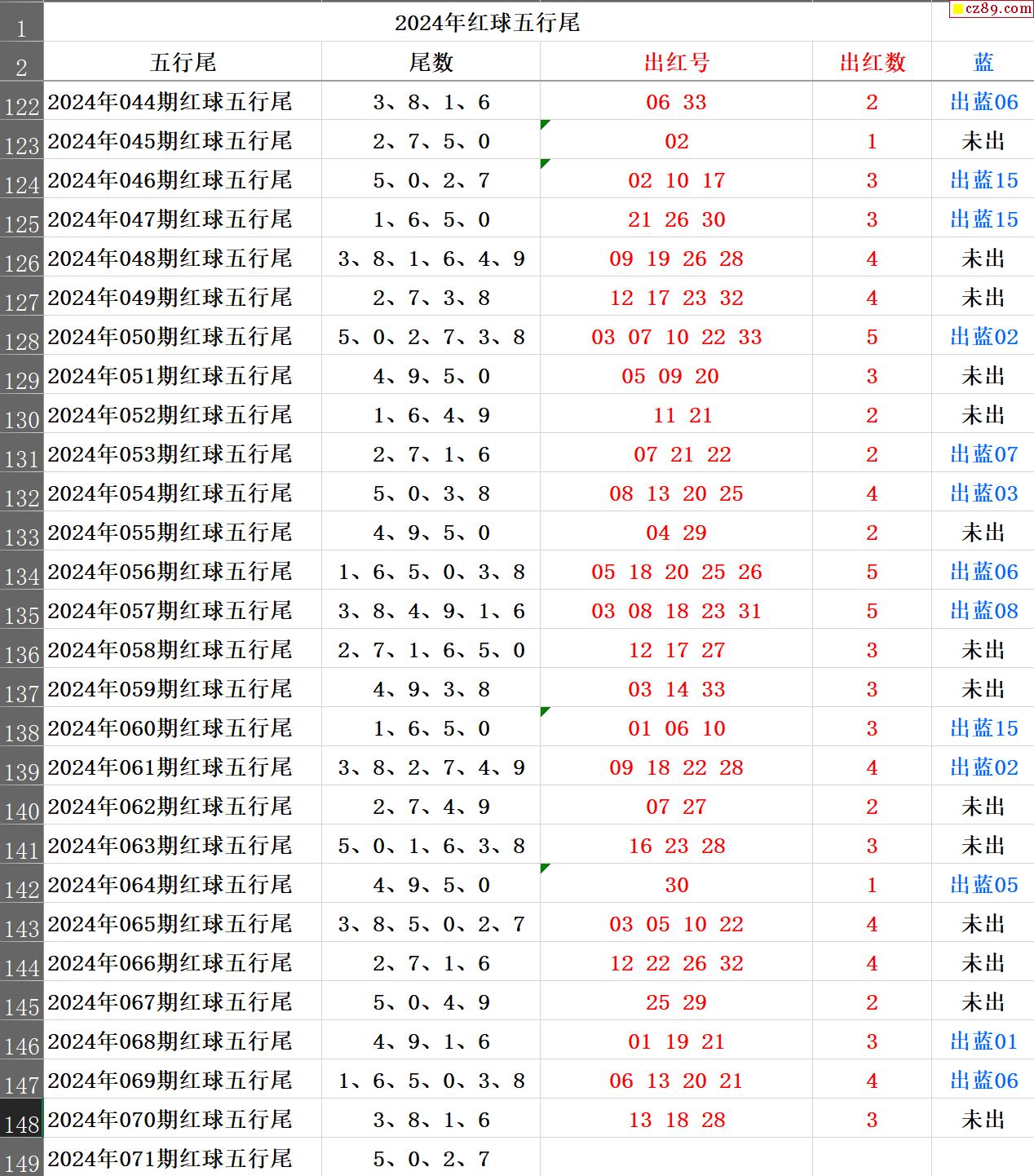Select row header 148
The height and width of the screenshot is (1176, 1034).
tap(21, 1119)
